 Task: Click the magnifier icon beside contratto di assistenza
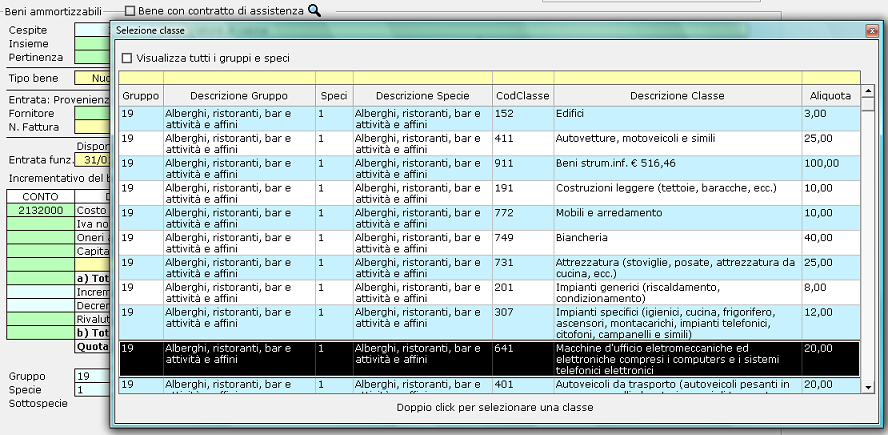click(314, 11)
